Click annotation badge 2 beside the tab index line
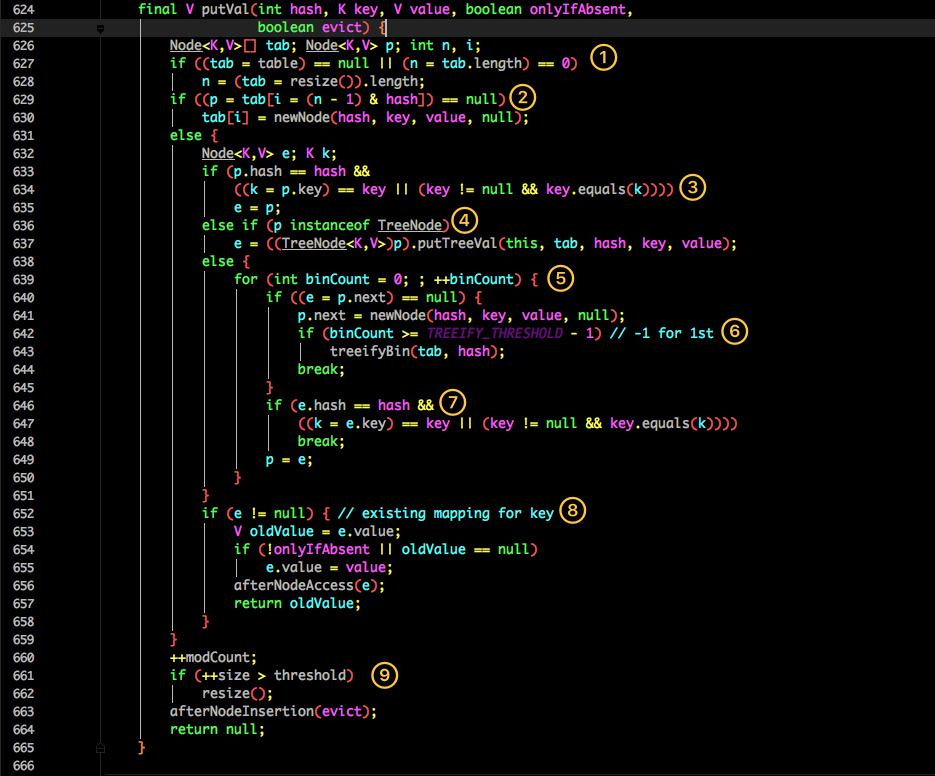The height and width of the screenshot is (776, 935). pyautogui.click(x=522, y=97)
